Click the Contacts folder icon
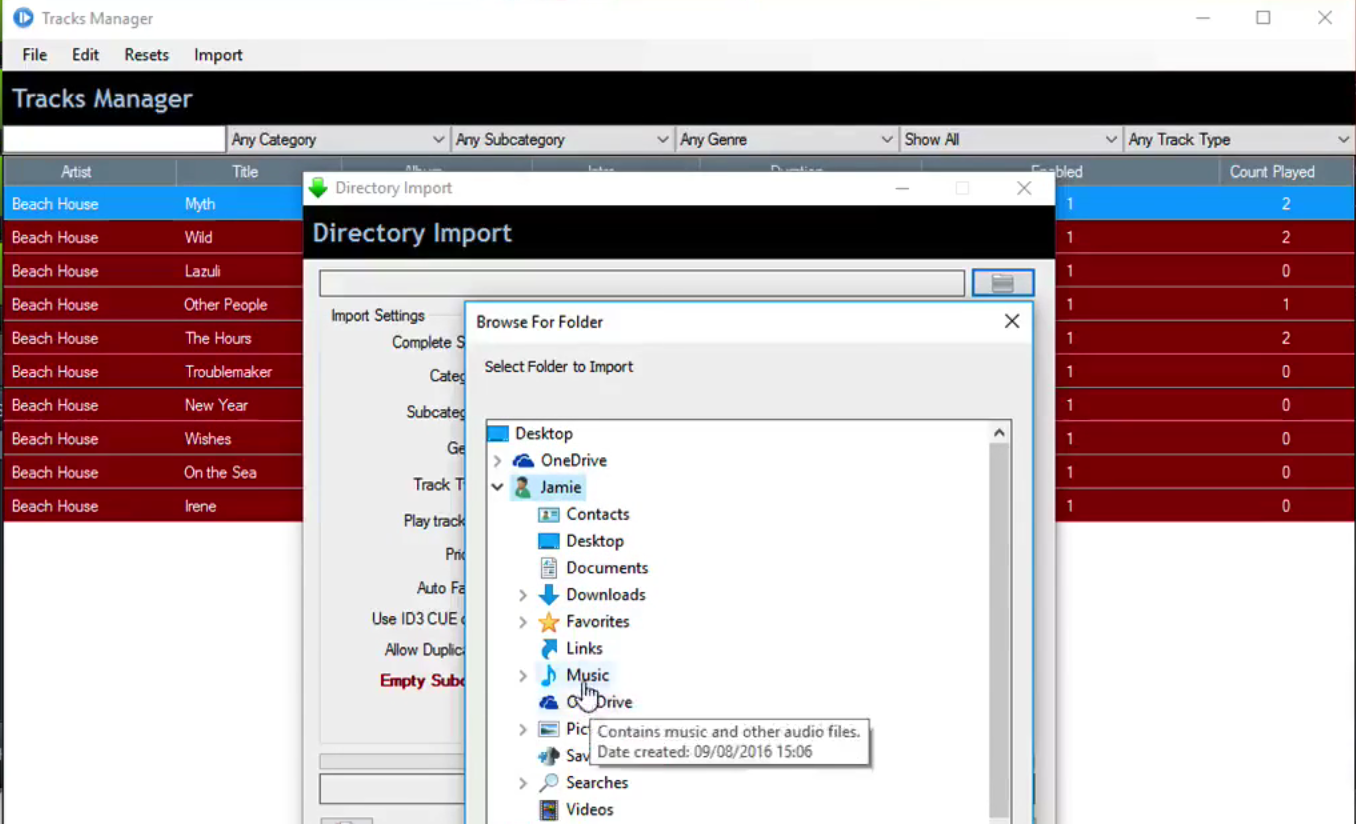This screenshot has width=1356, height=824. [x=548, y=514]
